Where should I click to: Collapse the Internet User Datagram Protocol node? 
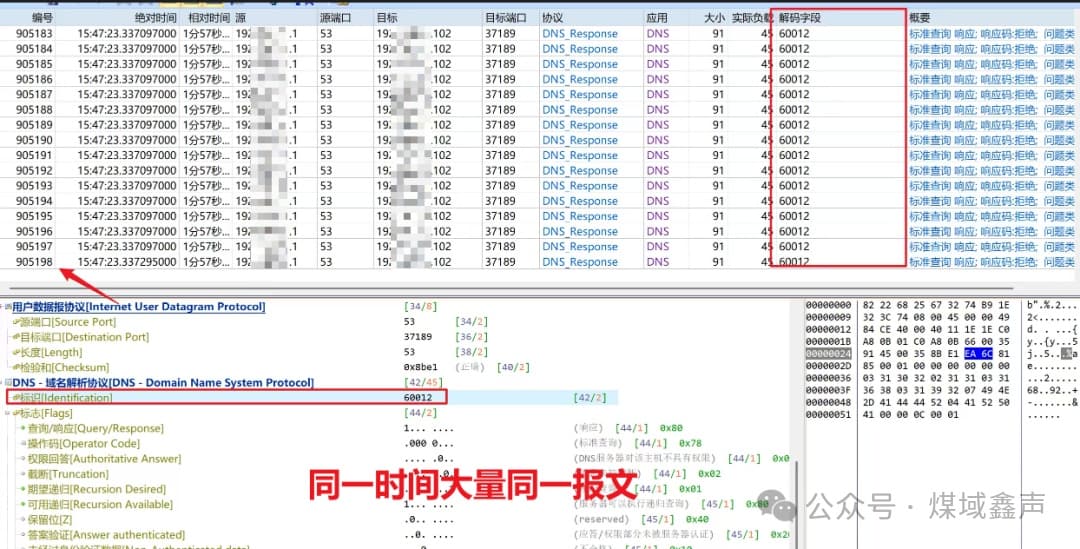click(x=6, y=307)
